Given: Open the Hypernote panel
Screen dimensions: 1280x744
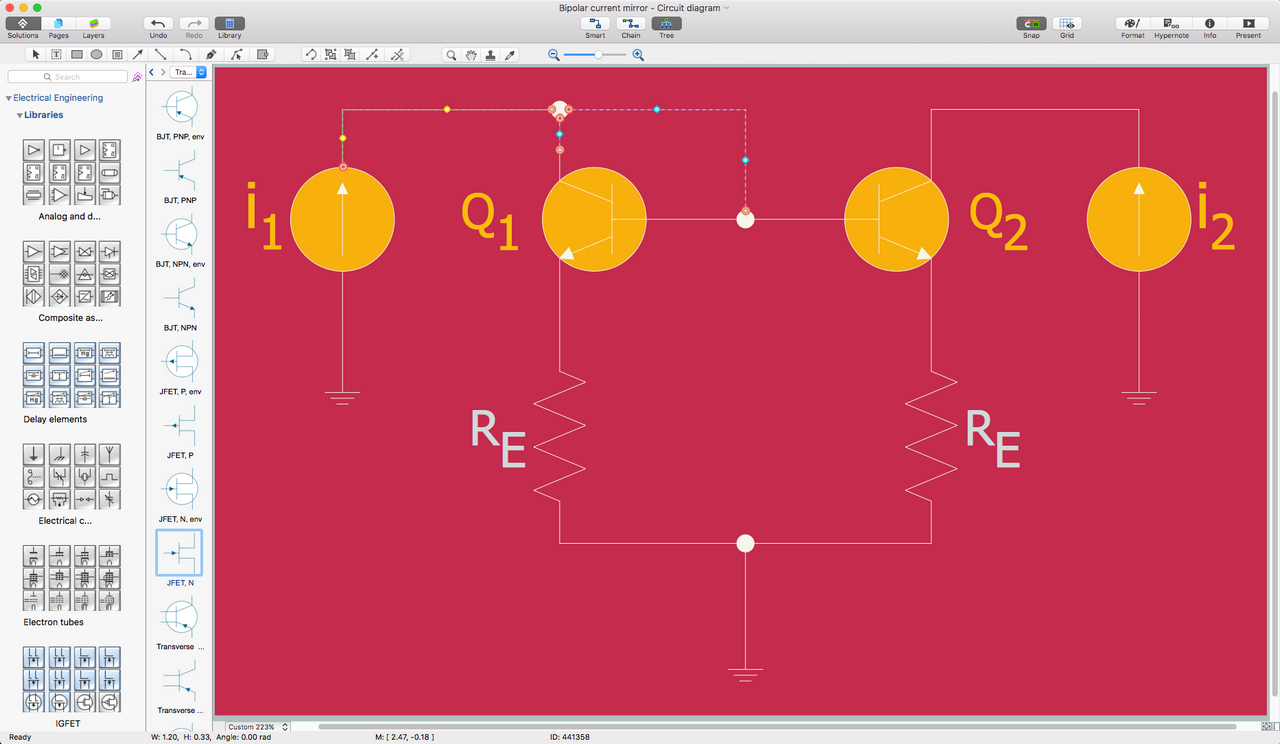Looking at the screenshot, I should pos(1171,26).
